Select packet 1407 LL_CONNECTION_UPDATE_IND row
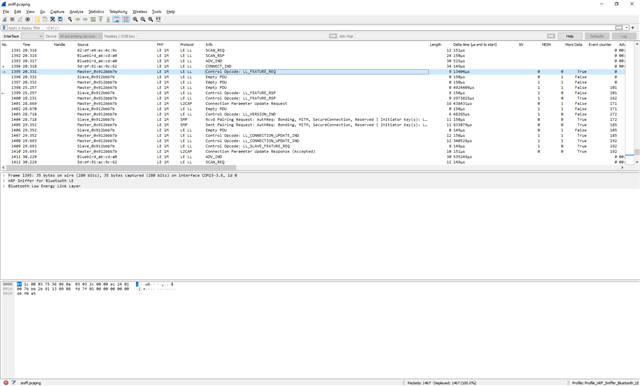The width and height of the screenshot is (640, 386). pos(313,135)
